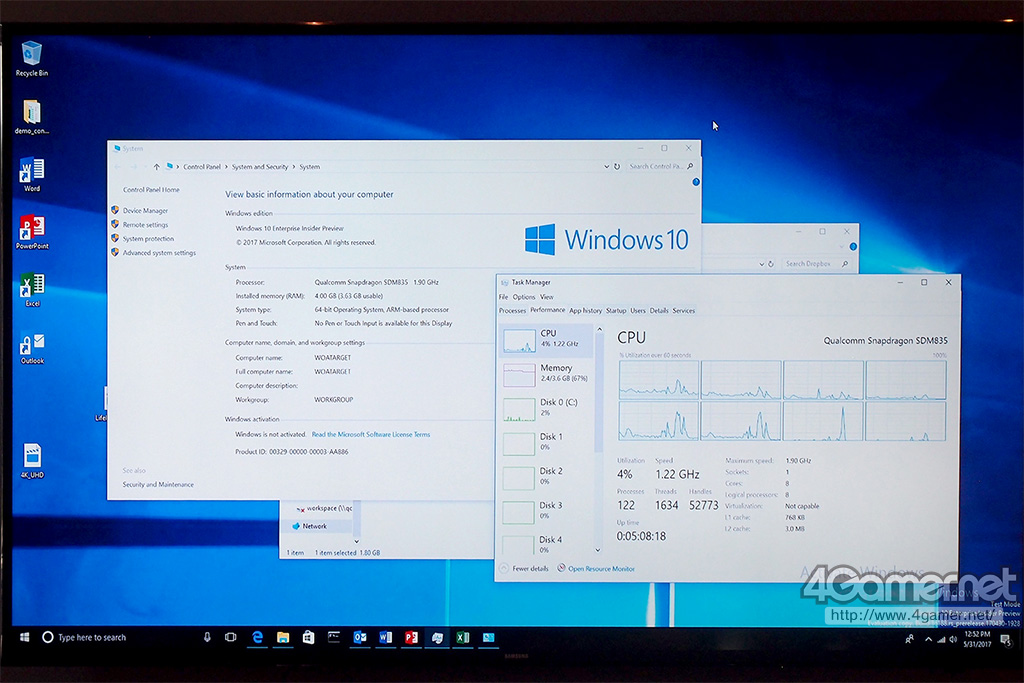The image size is (1024, 683).
Task: Click the Search Dropbox field
Action: (816, 264)
